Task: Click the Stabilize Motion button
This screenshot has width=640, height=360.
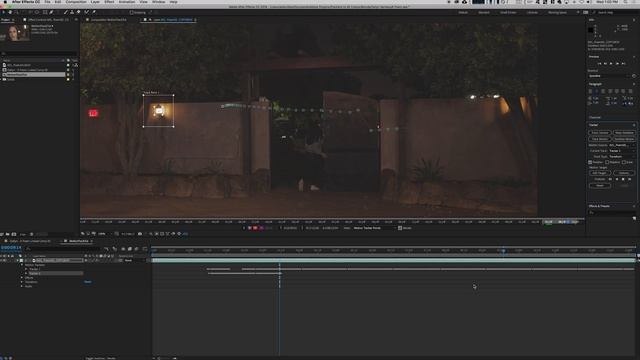Action: coord(624,139)
